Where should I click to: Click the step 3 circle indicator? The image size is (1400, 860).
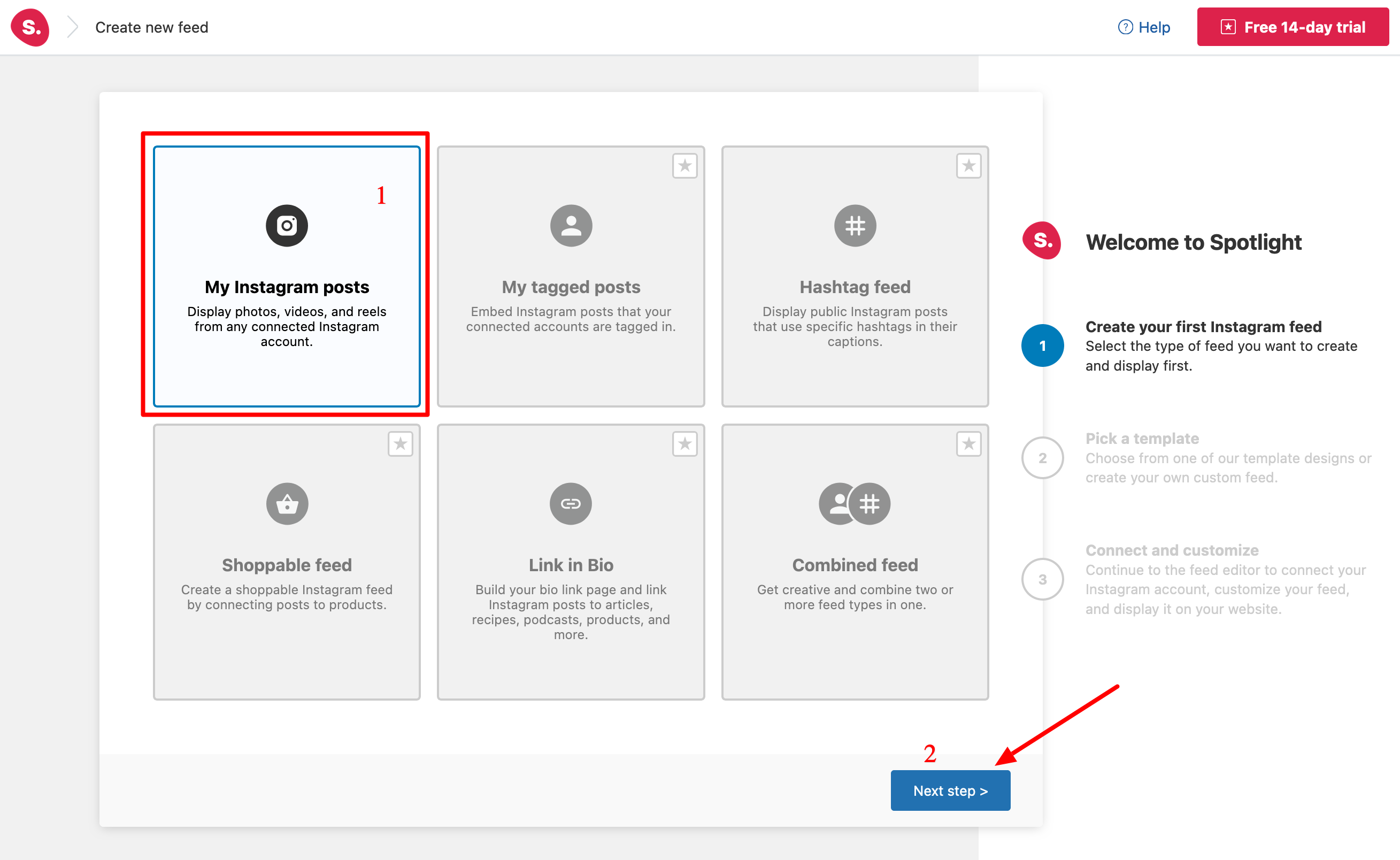(1042, 580)
